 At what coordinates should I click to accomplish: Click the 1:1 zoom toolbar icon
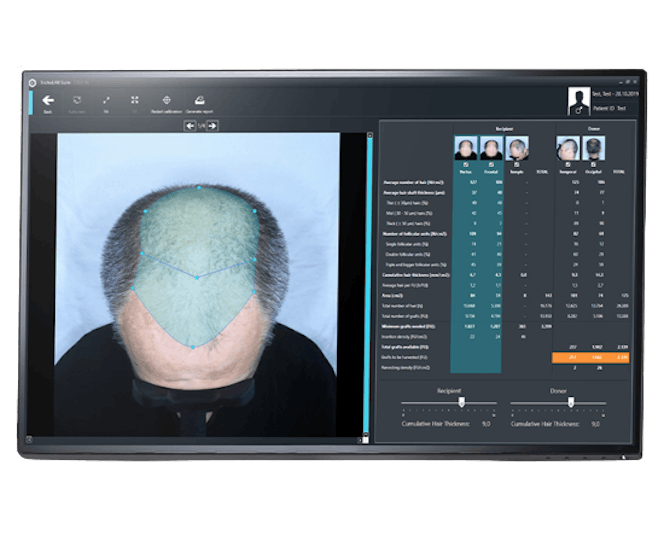[x=135, y=101]
